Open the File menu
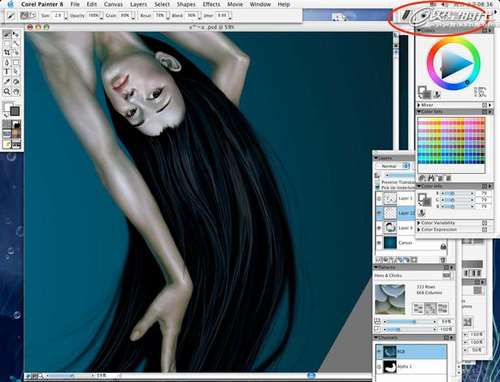The width and height of the screenshot is (500, 382). (75, 4)
